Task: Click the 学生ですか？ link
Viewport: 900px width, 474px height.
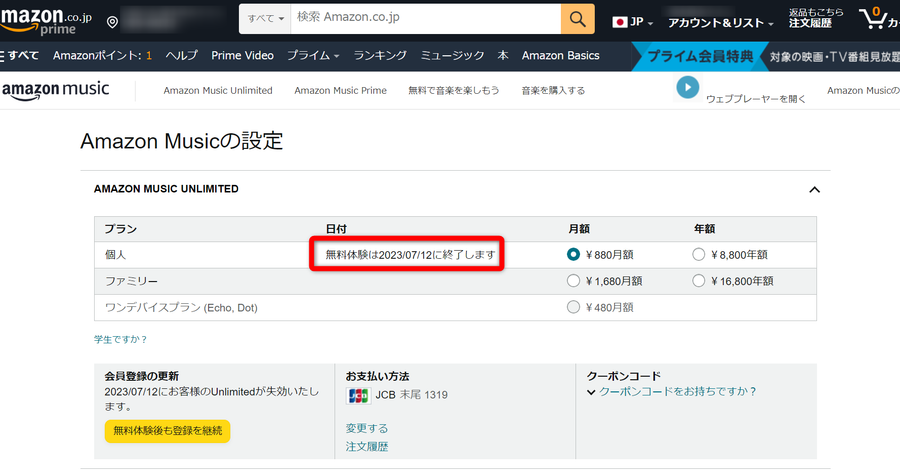Action: [x=121, y=340]
